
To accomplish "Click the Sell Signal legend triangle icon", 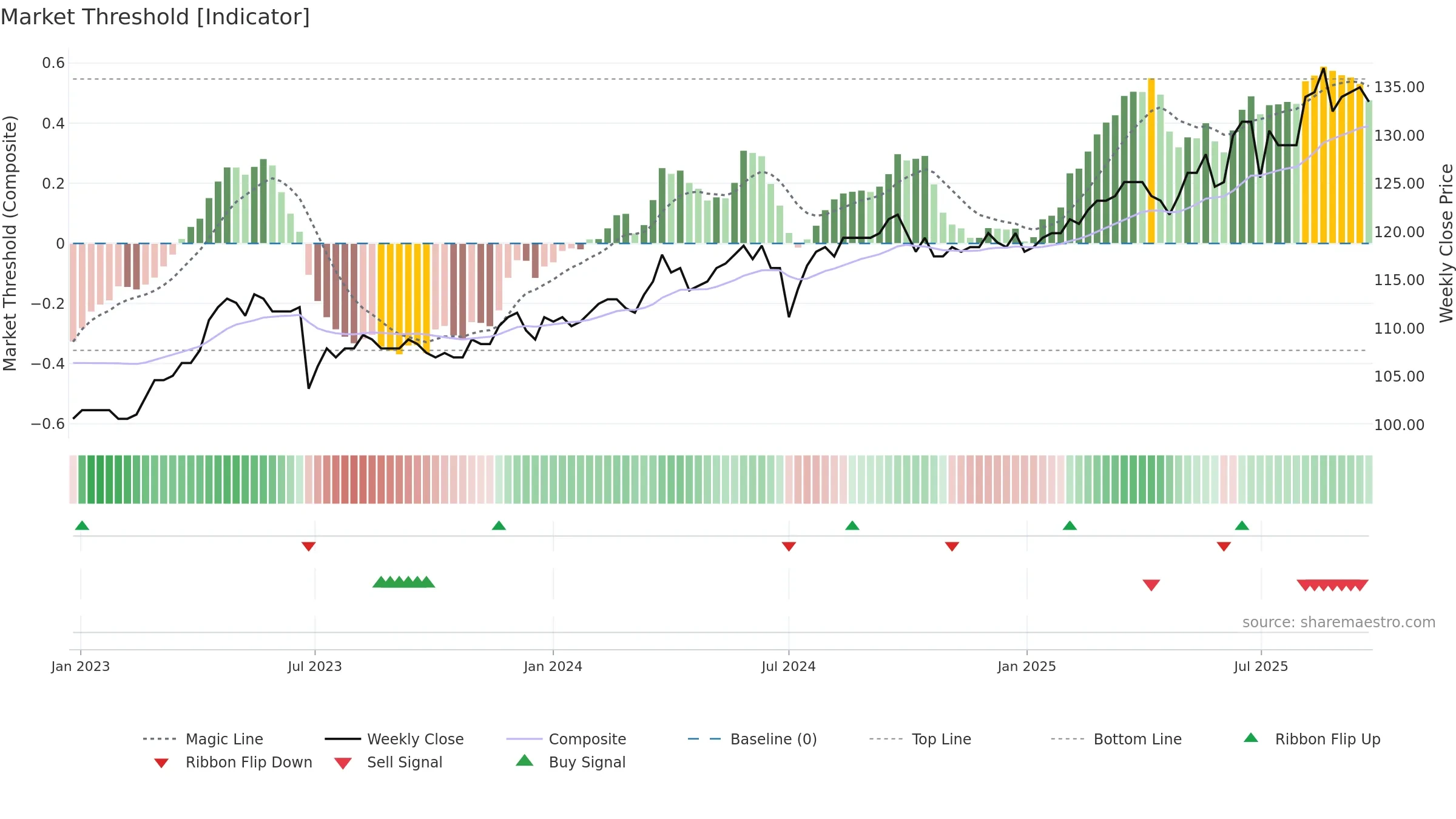I will tap(343, 763).
